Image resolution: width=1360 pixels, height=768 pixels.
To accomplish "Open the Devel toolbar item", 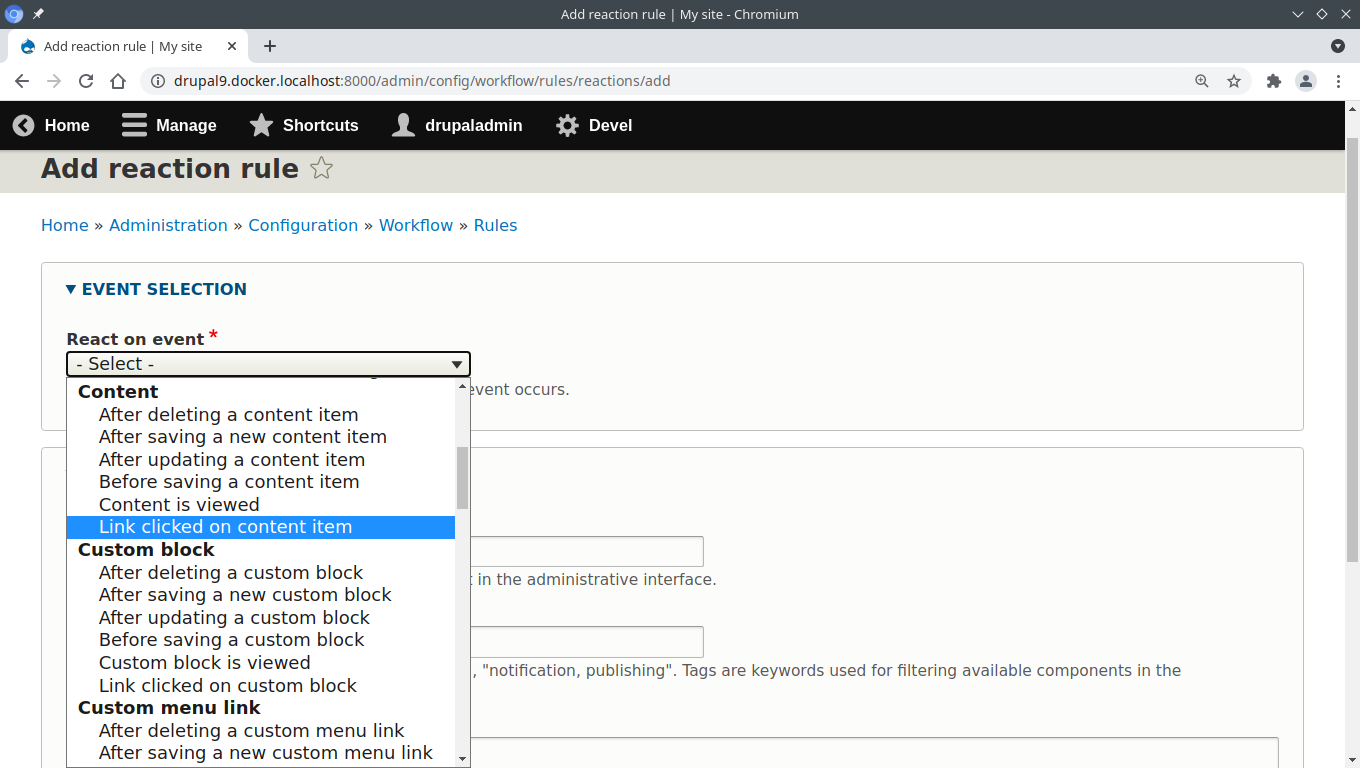I will [594, 125].
